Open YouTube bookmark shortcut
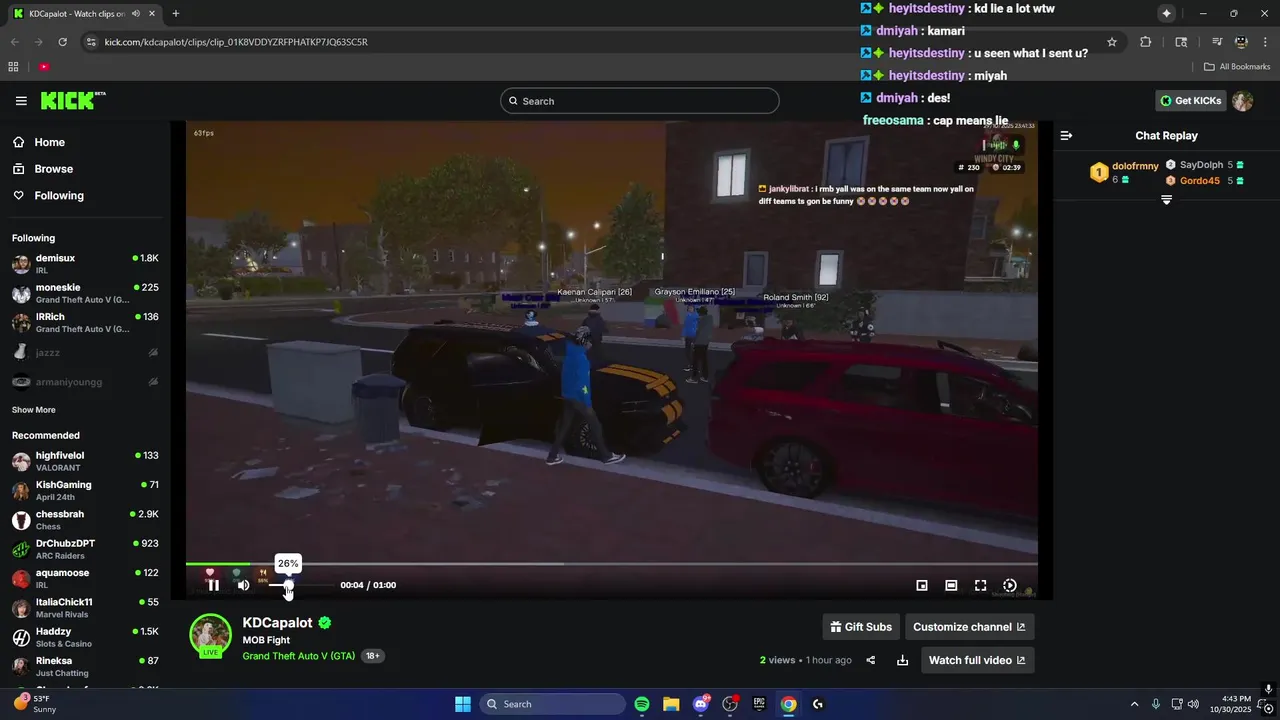Image resolution: width=1280 pixels, height=720 pixels. [x=44, y=67]
